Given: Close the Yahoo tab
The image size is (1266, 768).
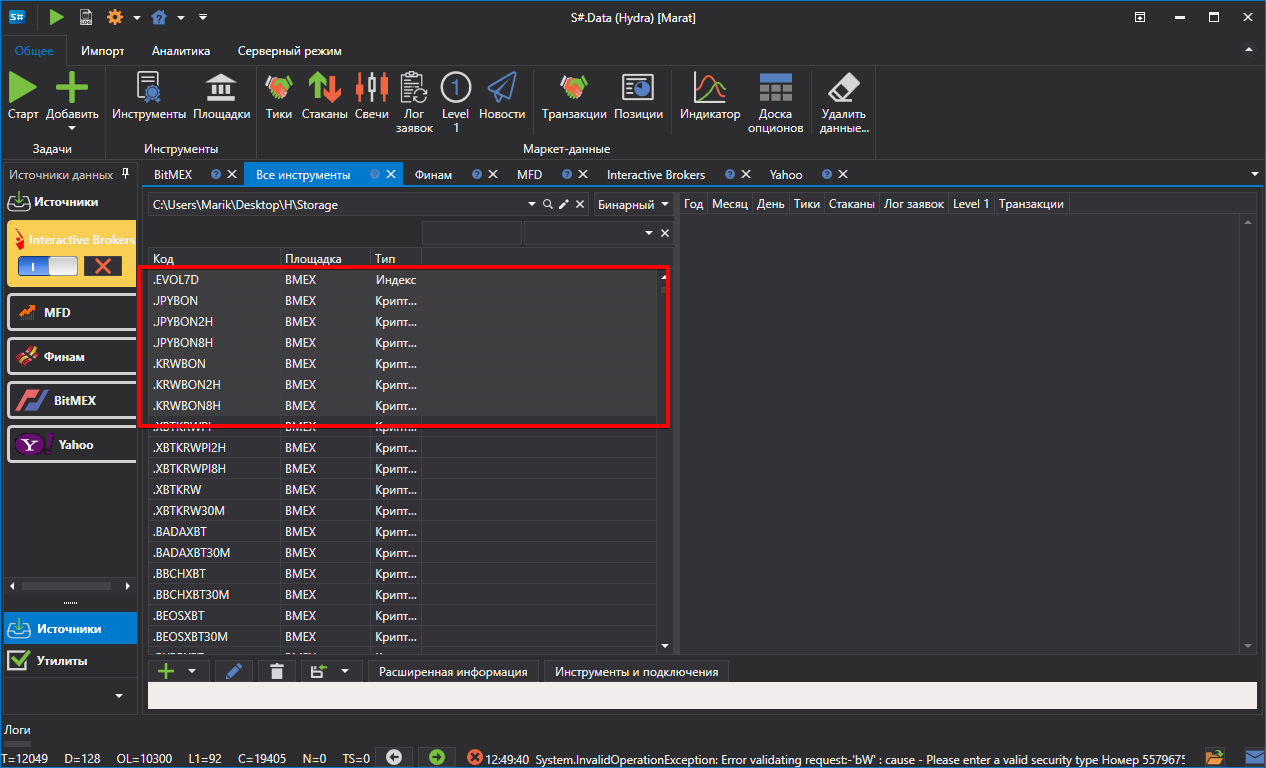Looking at the screenshot, I should coord(843,174).
